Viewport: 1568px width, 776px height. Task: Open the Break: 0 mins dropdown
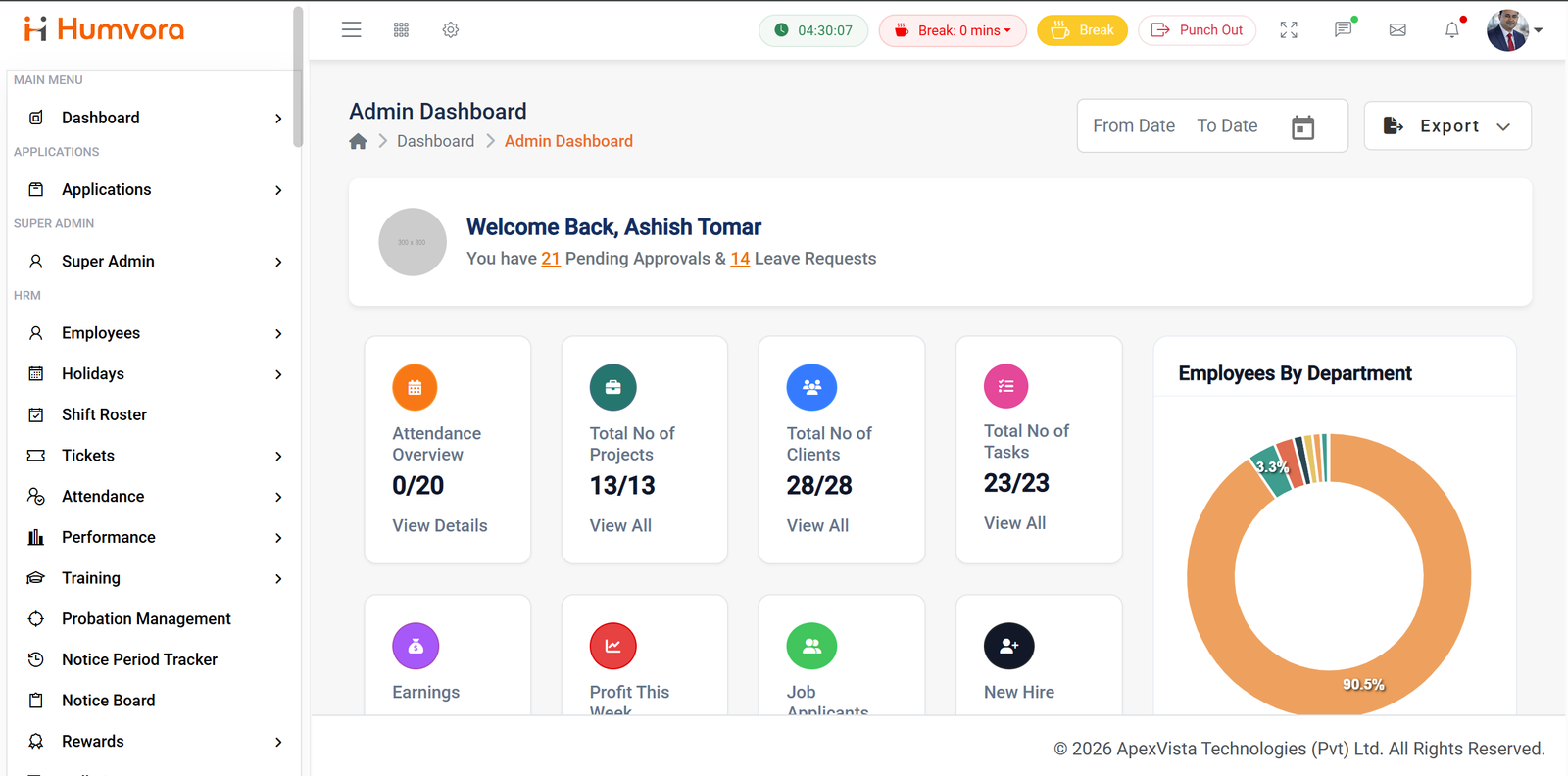coord(953,30)
